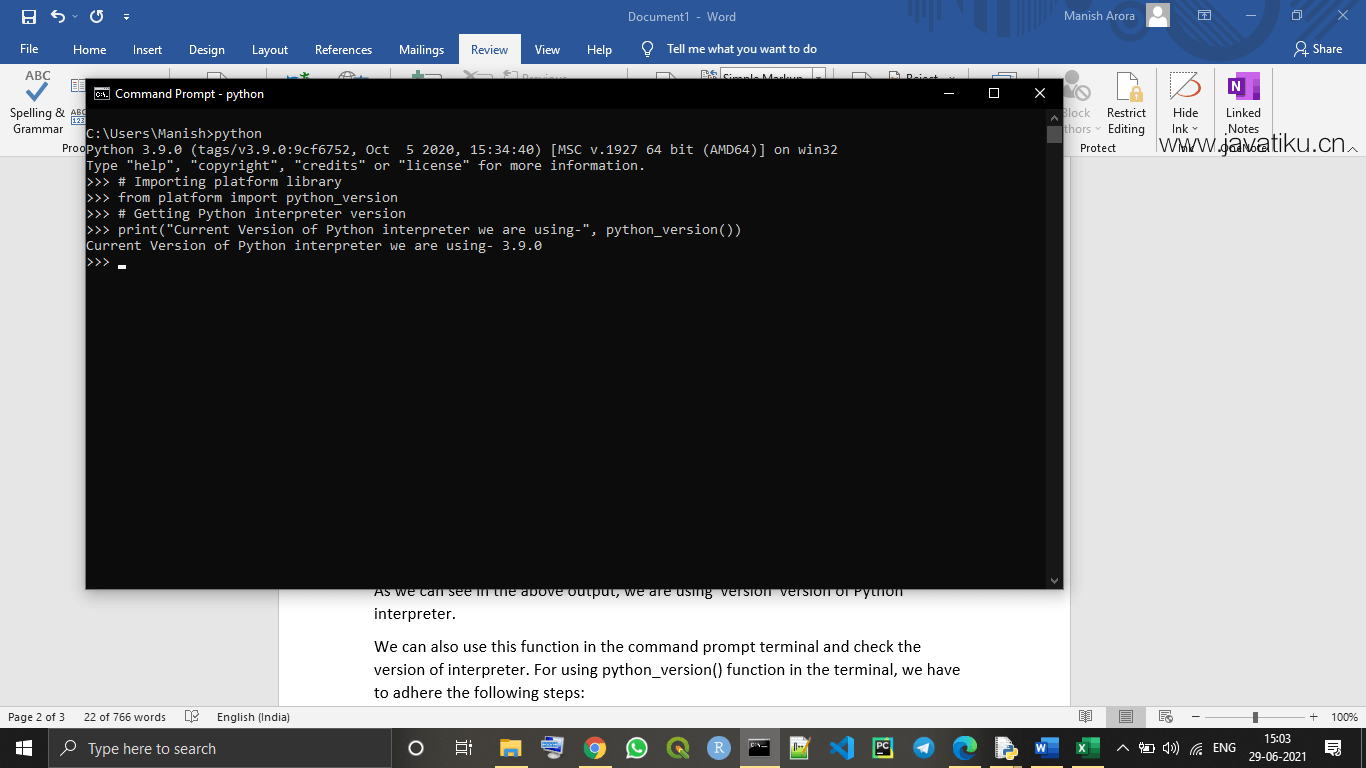This screenshot has height=768, width=1366.
Task: Show hidden system tray icons chevron
Action: tap(1122, 748)
